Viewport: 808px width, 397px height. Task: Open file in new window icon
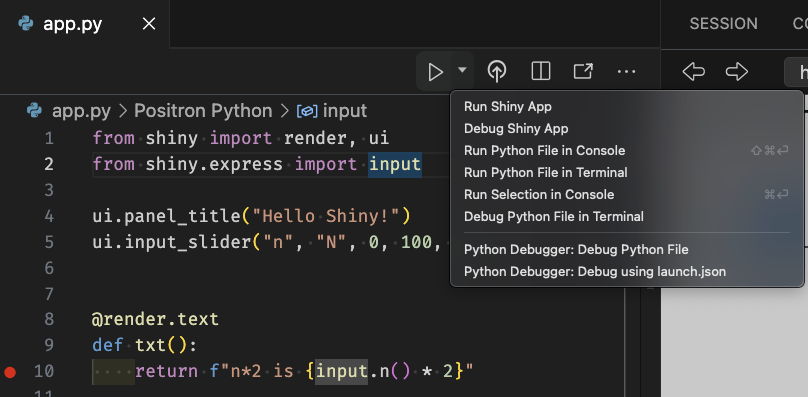tap(583, 71)
